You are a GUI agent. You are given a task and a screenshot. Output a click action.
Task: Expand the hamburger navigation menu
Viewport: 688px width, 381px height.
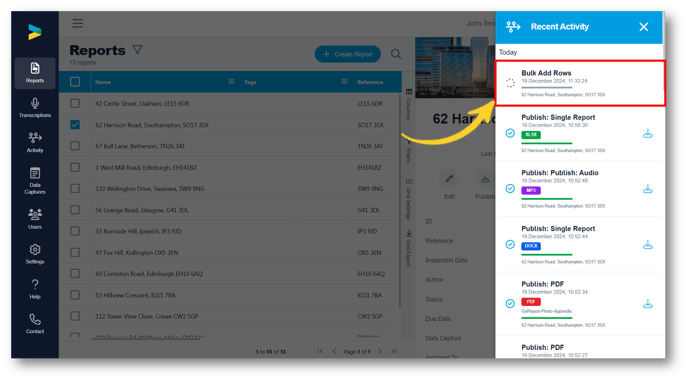[x=78, y=23]
